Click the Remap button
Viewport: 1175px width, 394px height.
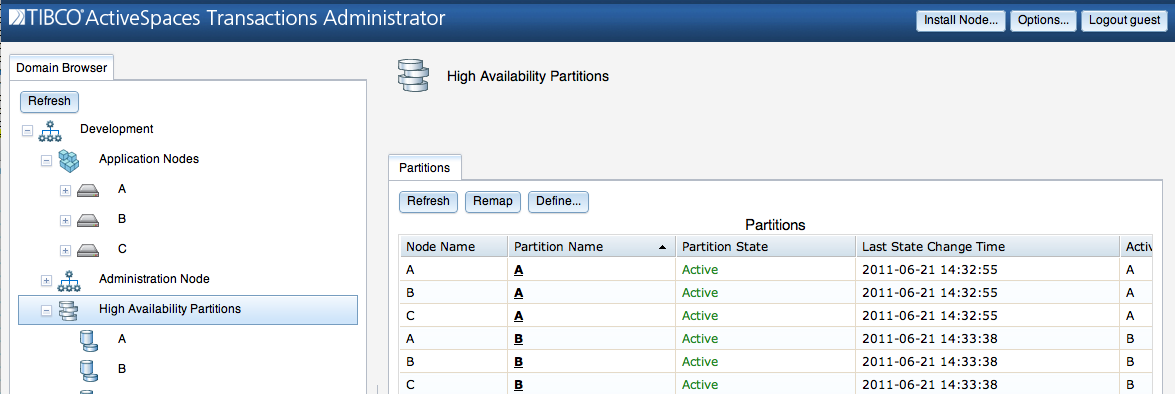coord(493,201)
